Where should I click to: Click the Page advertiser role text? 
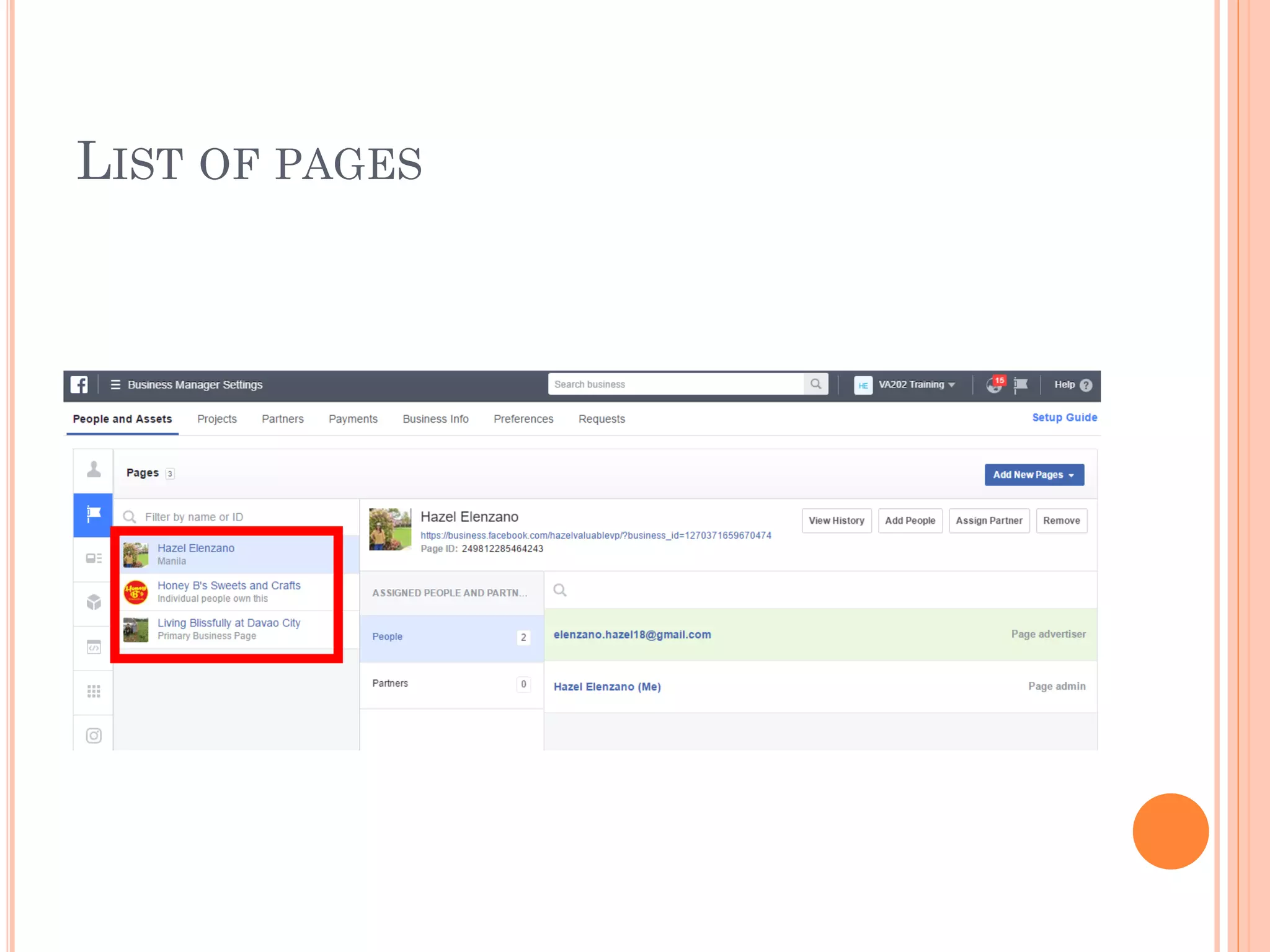point(1049,634)
